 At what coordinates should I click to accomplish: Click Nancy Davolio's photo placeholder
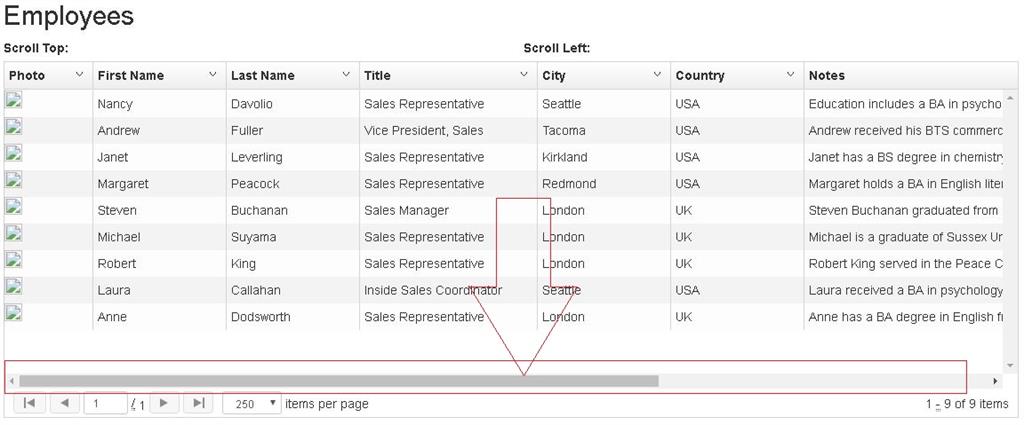[14, 99]
